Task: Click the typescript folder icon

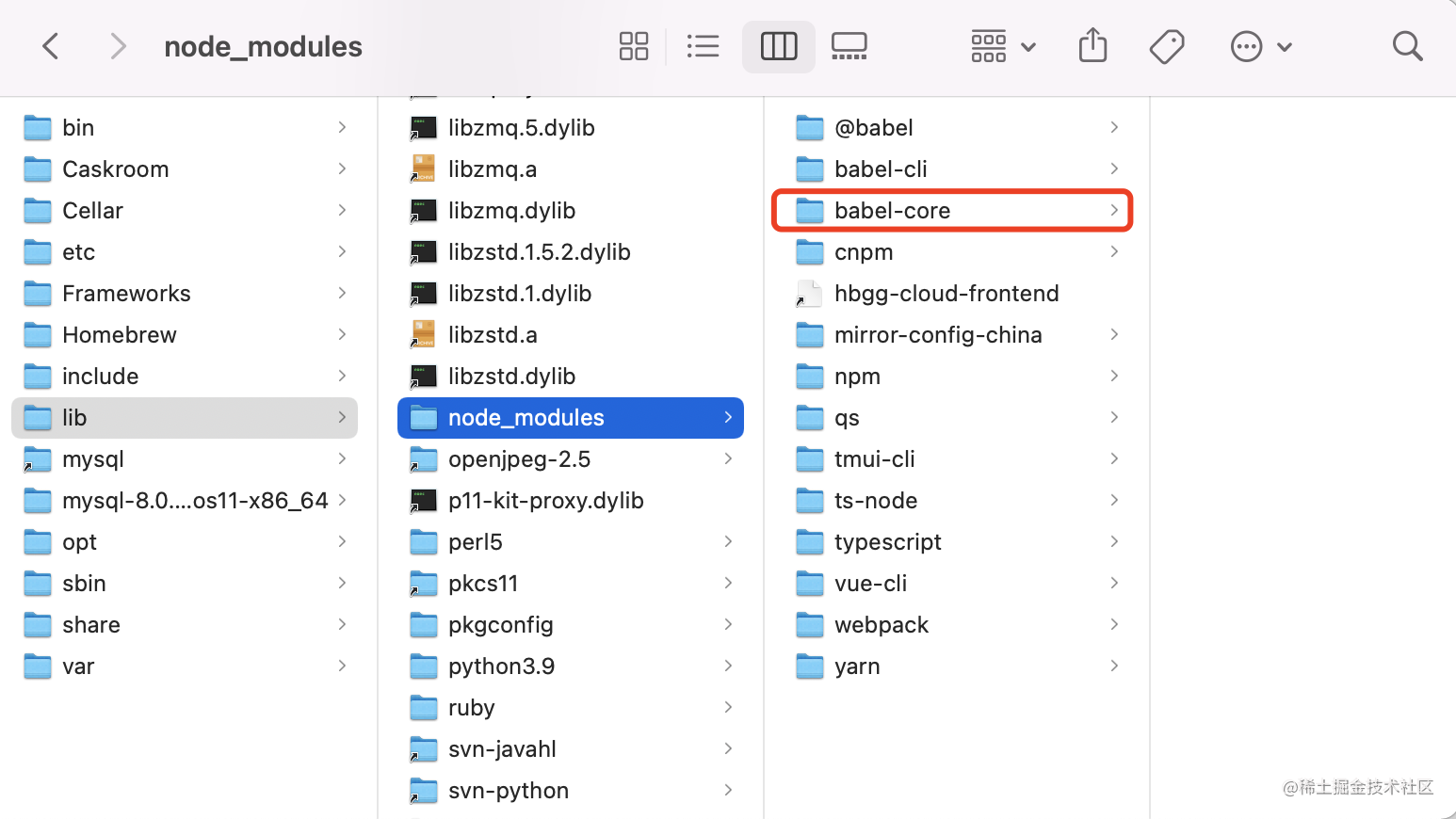Action: (810, 541)
